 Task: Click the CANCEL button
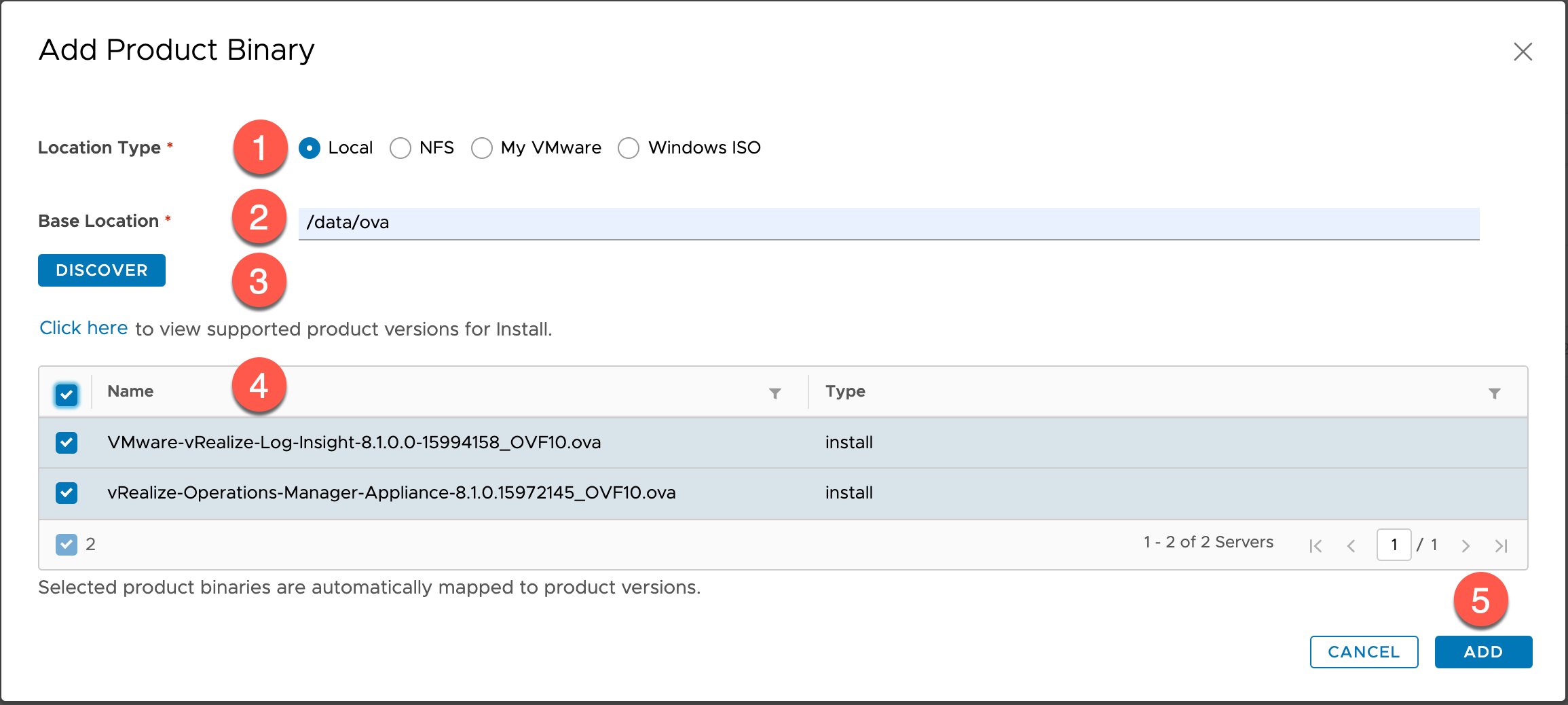(1364, 652)
